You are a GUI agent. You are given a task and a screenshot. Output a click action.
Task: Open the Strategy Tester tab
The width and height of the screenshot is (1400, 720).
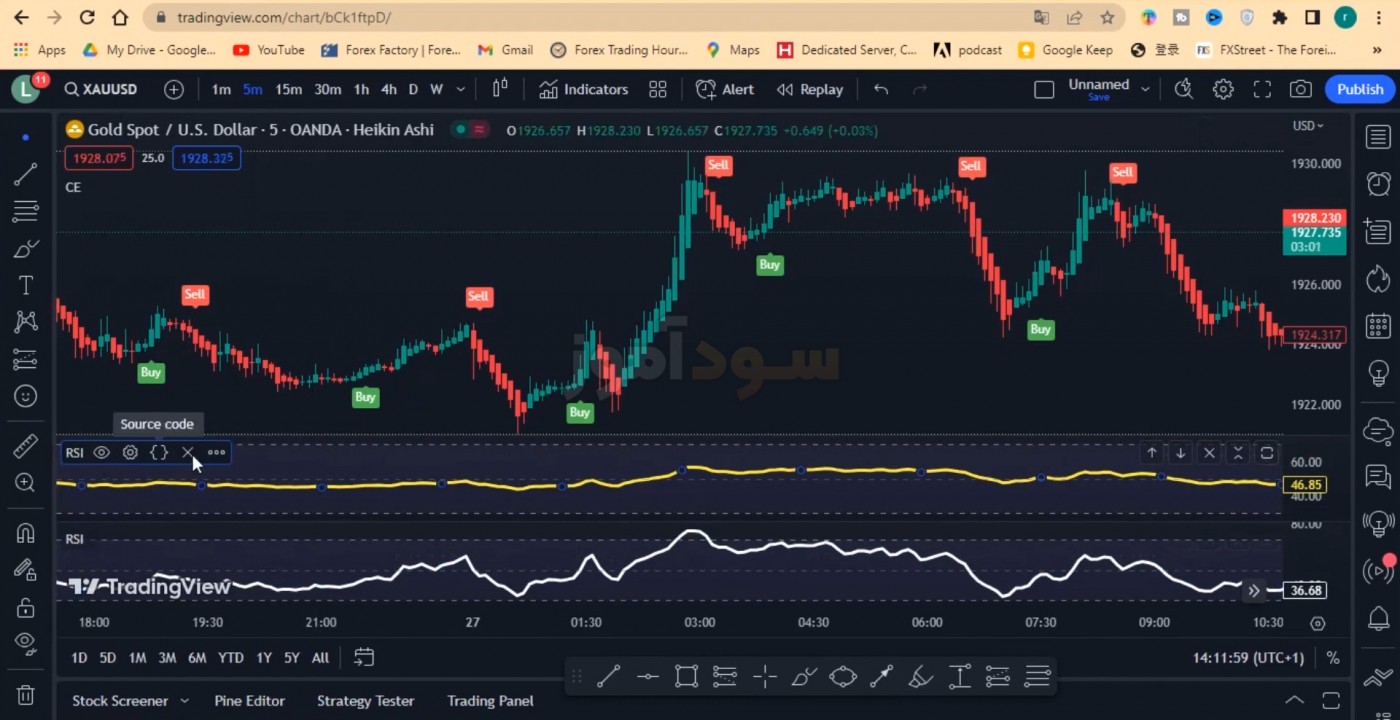pyautogui.click(x=365, y=701)
